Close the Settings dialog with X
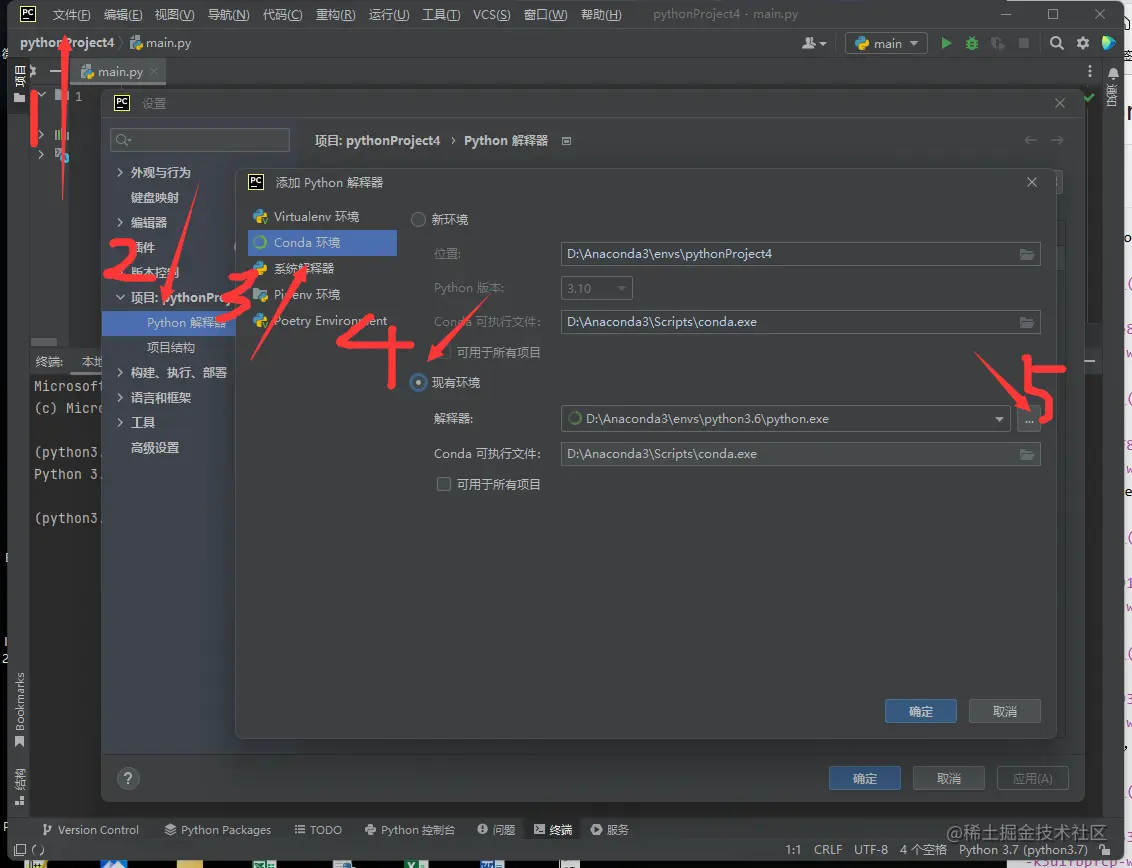 point(1059,103)
